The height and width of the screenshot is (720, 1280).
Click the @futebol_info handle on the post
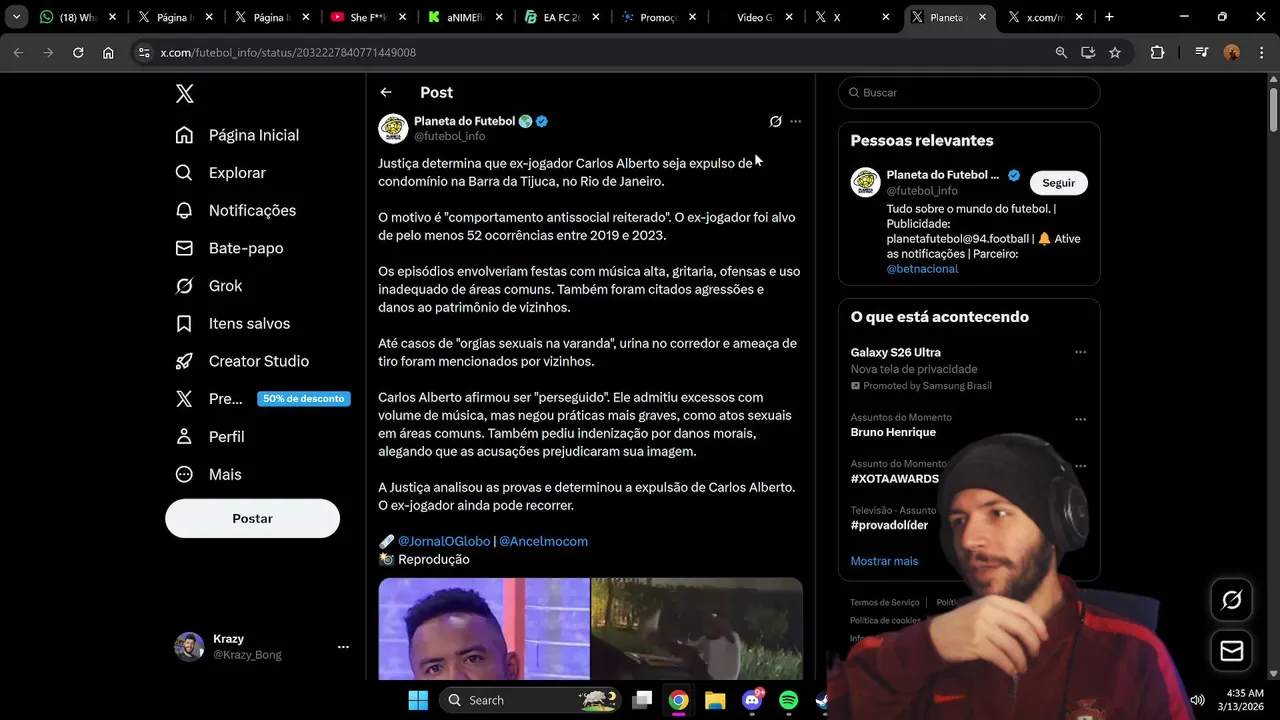(x=449, y=136)
